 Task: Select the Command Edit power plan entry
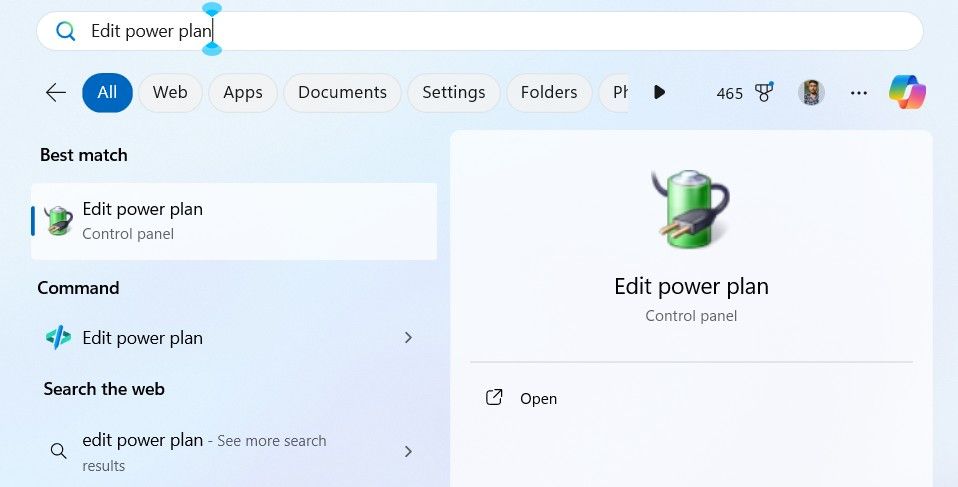234,337
